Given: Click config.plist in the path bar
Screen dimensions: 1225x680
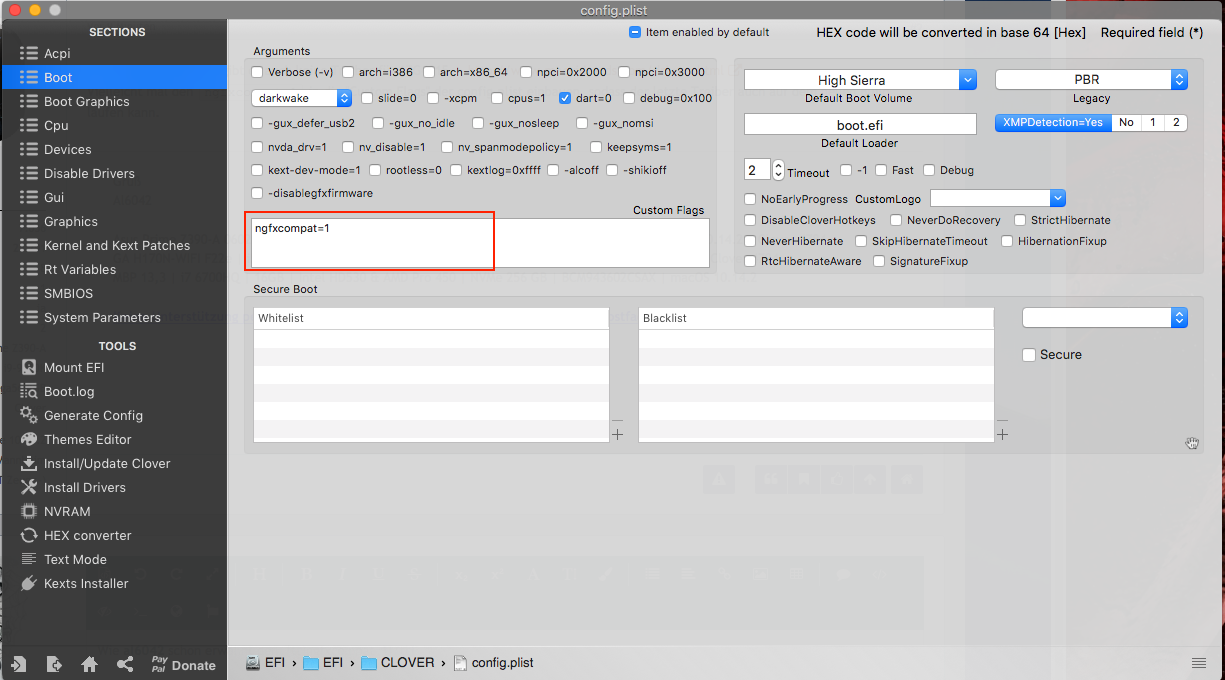Looking at the screenshot, I should [x=493, y=662].
